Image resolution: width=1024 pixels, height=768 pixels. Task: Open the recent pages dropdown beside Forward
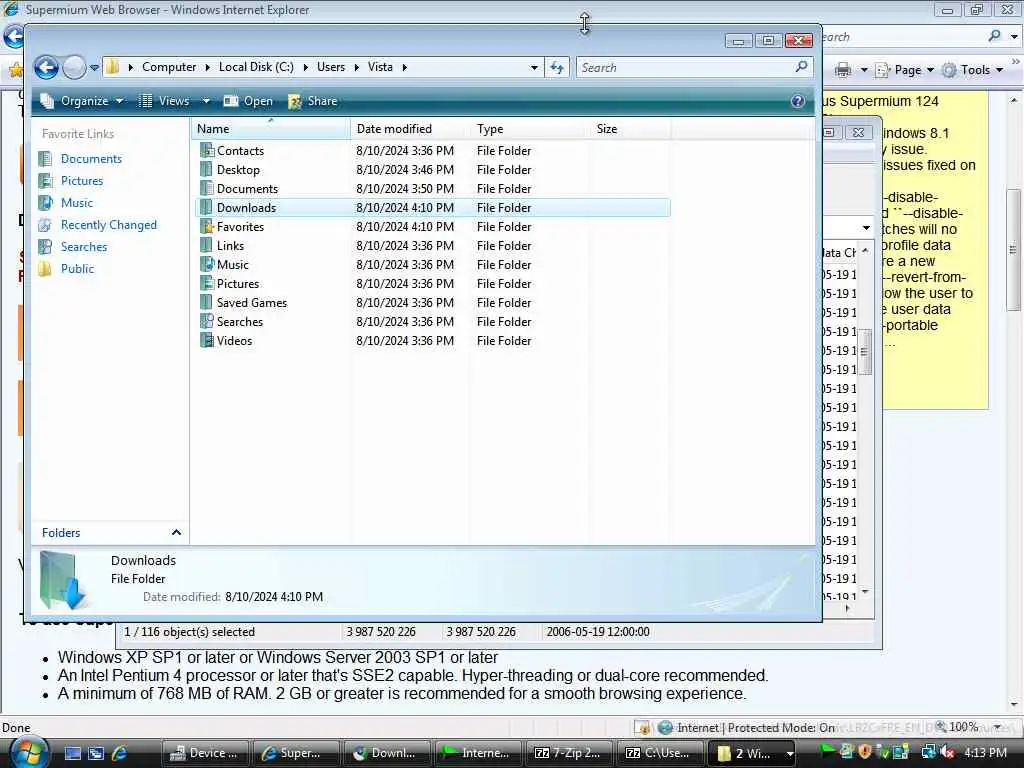94,67
